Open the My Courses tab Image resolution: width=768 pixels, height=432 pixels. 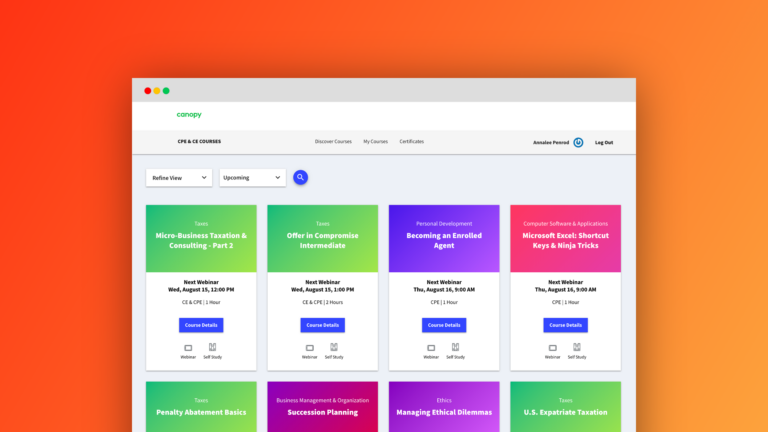375,142
